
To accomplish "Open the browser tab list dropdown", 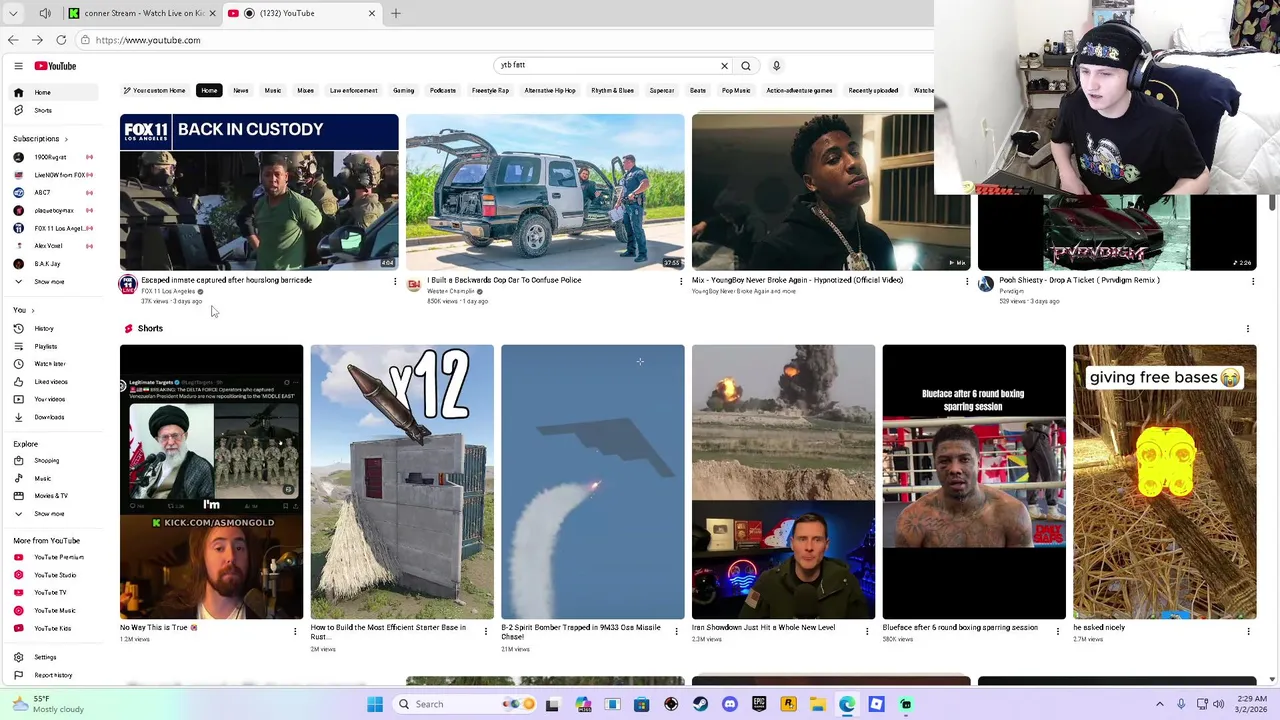I will pyautogui.click(x=13, y=13).
